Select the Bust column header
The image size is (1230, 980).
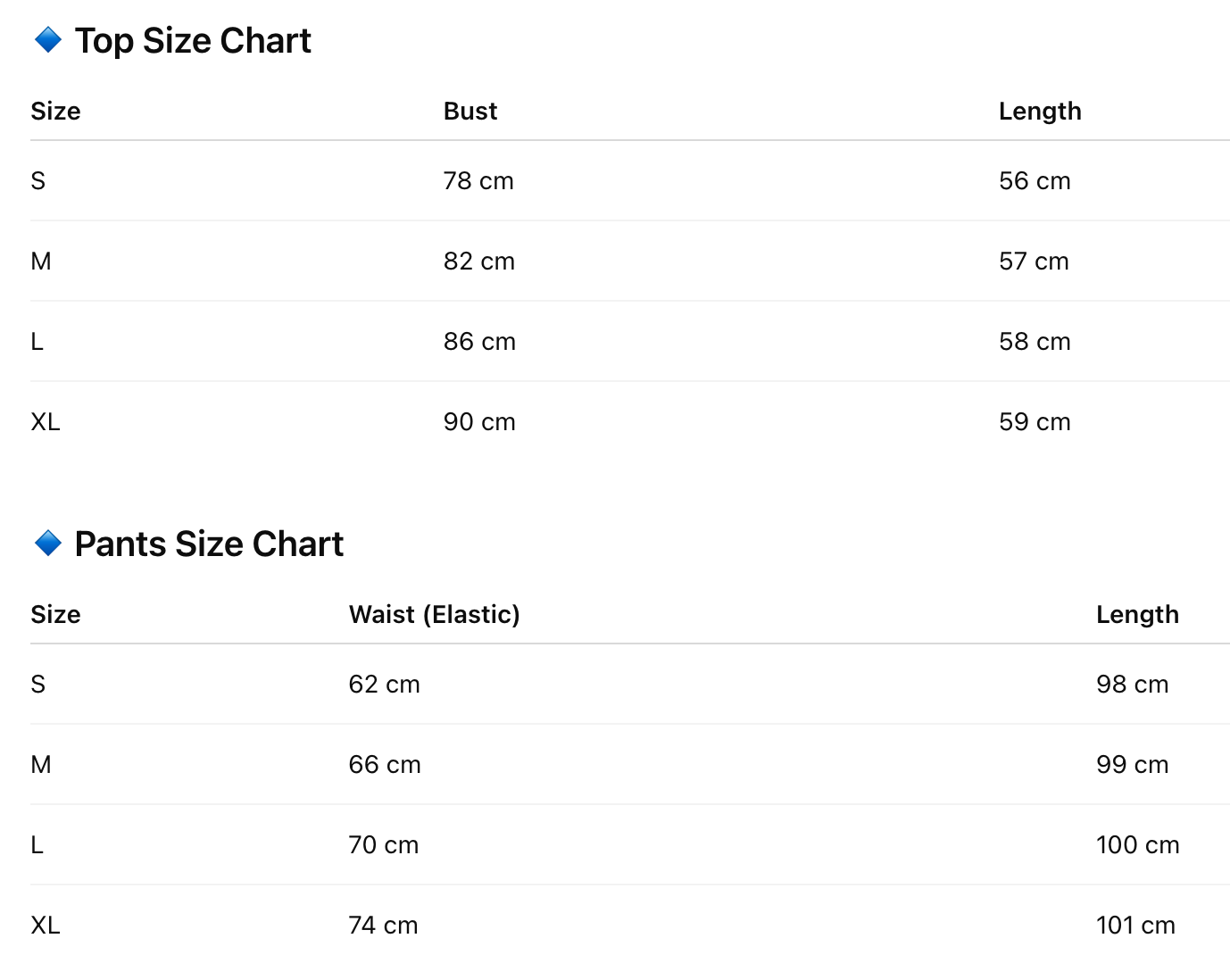tap(470, 112)
